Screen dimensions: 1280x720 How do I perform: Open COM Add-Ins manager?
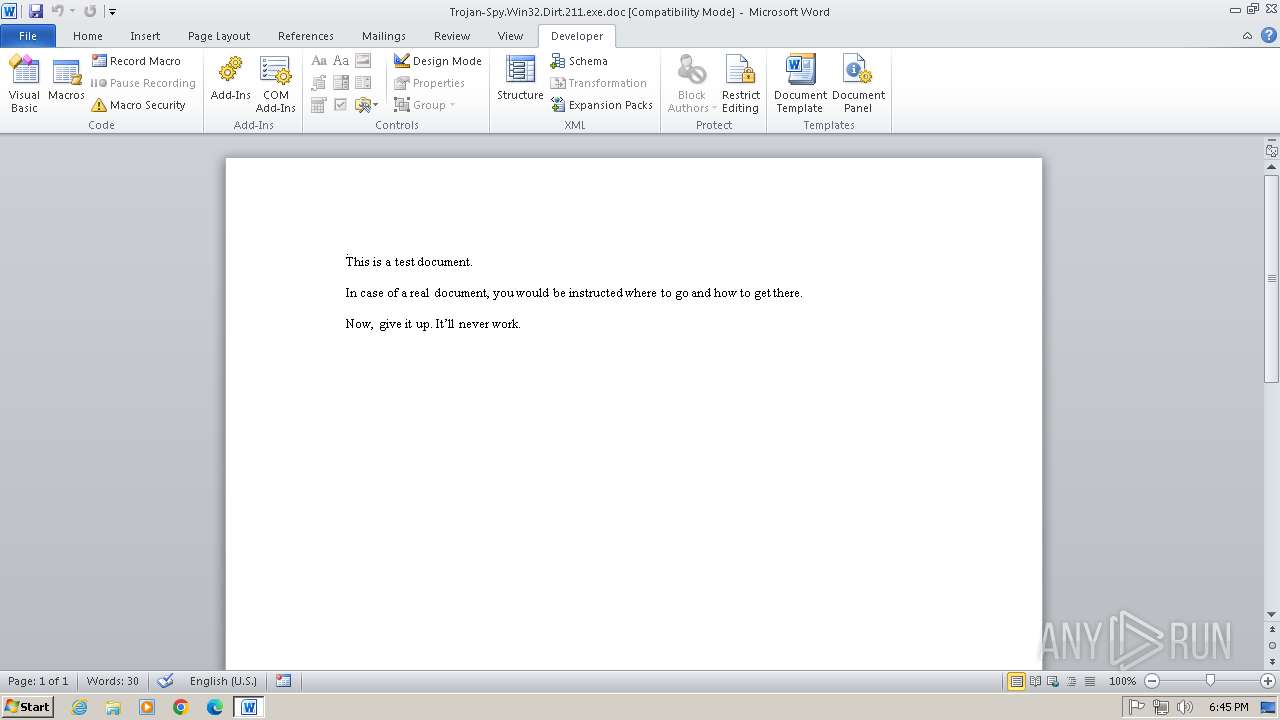coord(275,84)
